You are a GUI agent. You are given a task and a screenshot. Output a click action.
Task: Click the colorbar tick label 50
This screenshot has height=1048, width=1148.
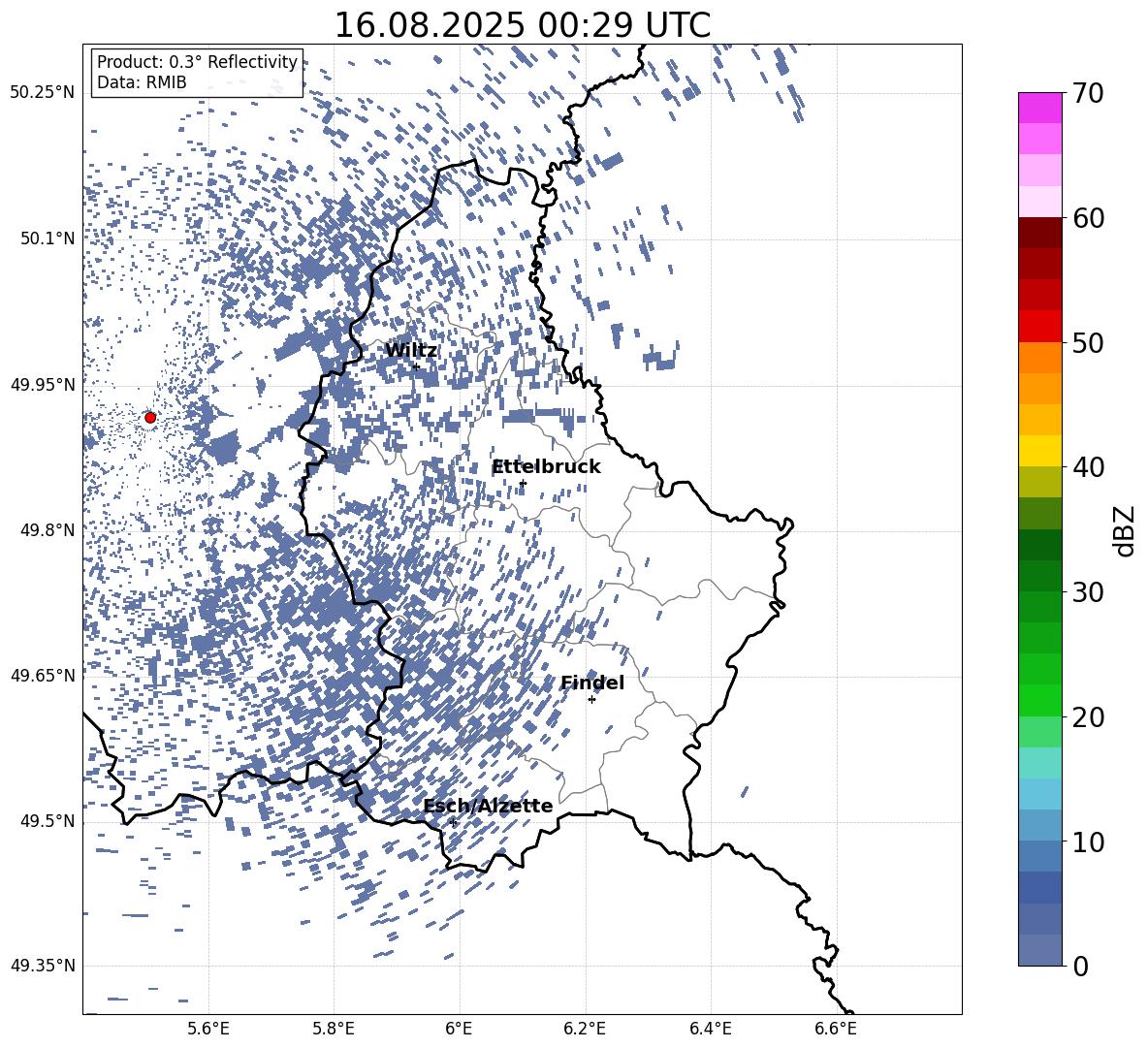point(1087,342)
